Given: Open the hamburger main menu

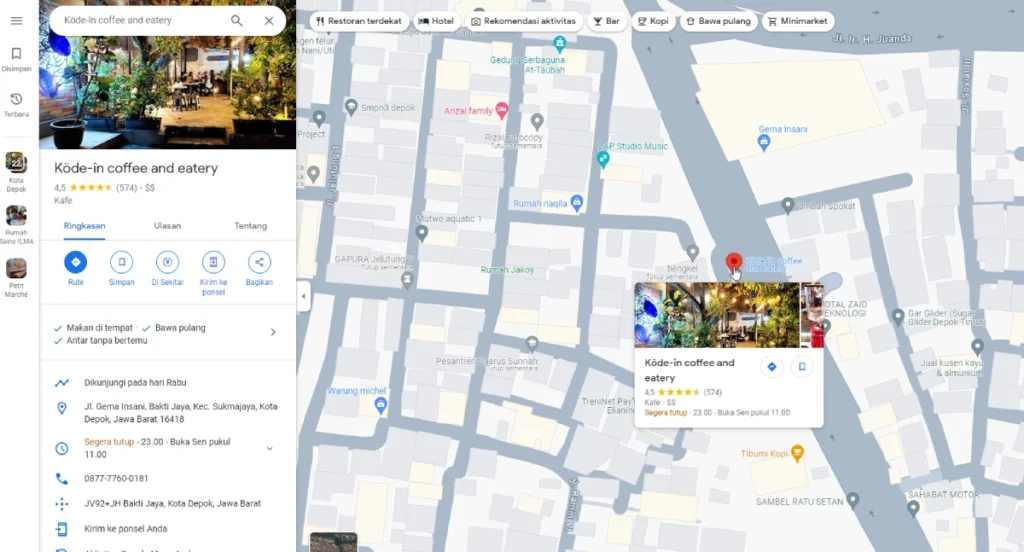Looking at the screenshot, I should [x=16, y=21].
